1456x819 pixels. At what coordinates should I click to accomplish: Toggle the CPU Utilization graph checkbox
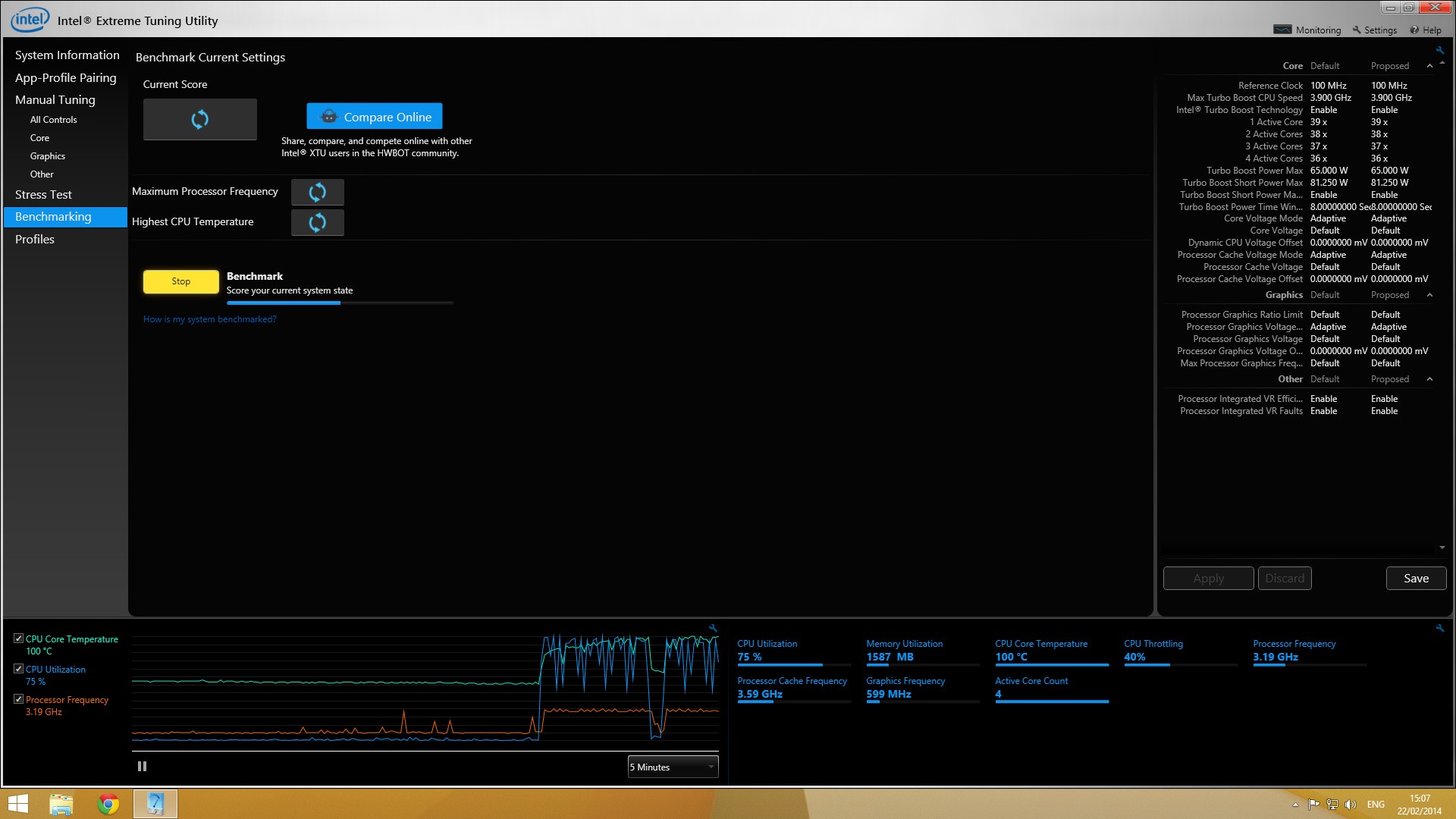coord(19,669)
